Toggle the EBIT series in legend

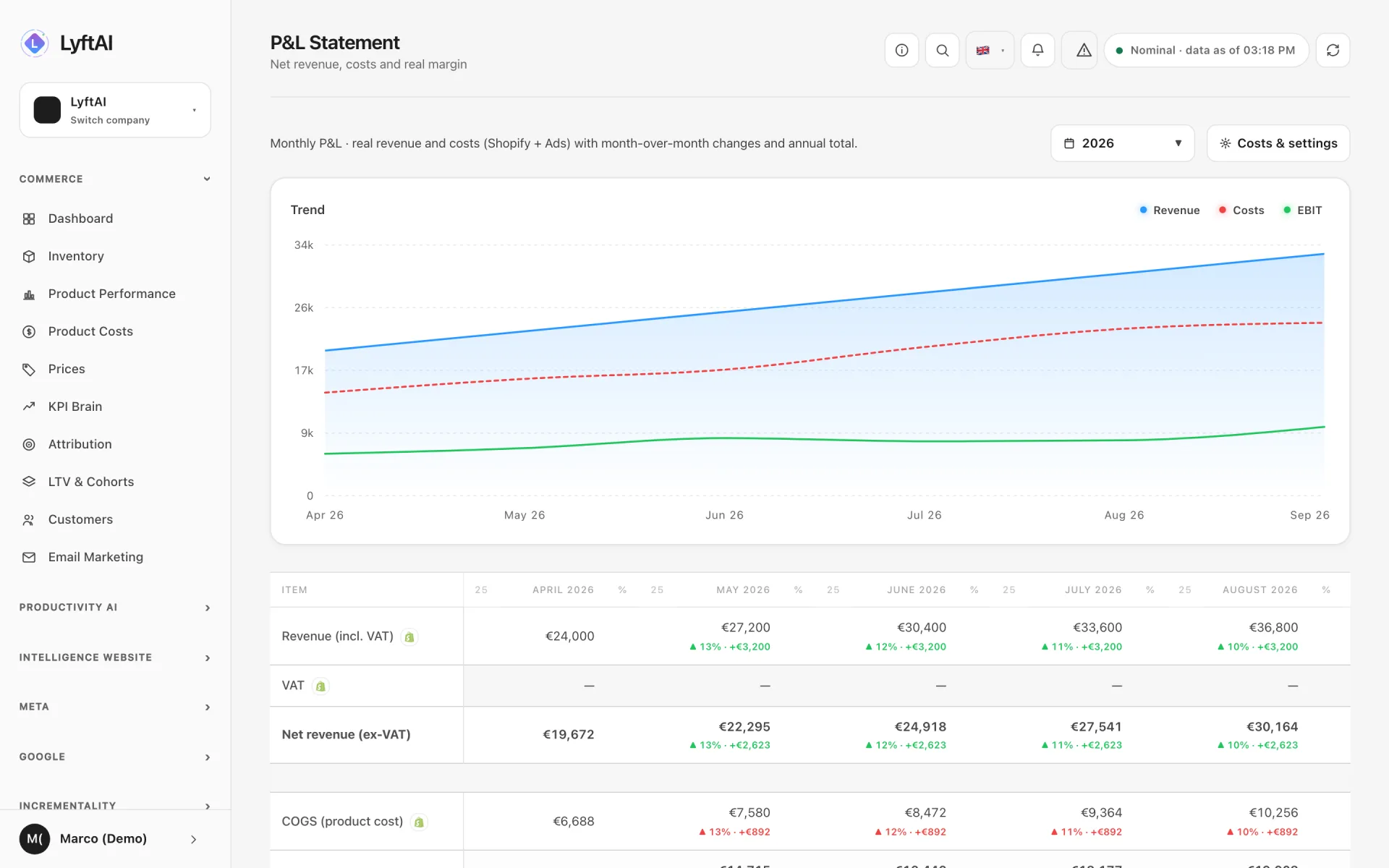pos(1302,210)
